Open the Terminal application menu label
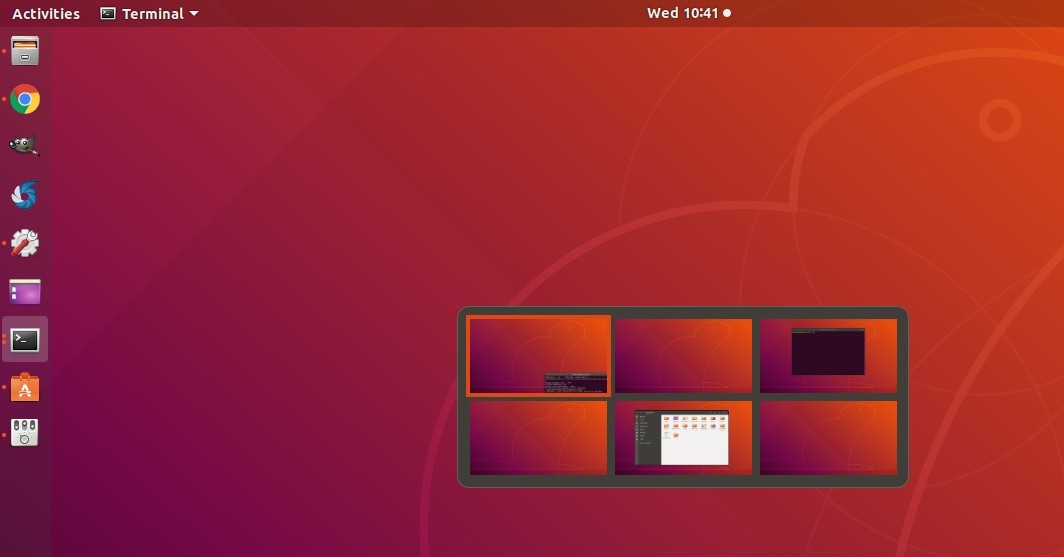Image resolution: width=1064 pixels, height=557 pixels. (x=152, y=14)
